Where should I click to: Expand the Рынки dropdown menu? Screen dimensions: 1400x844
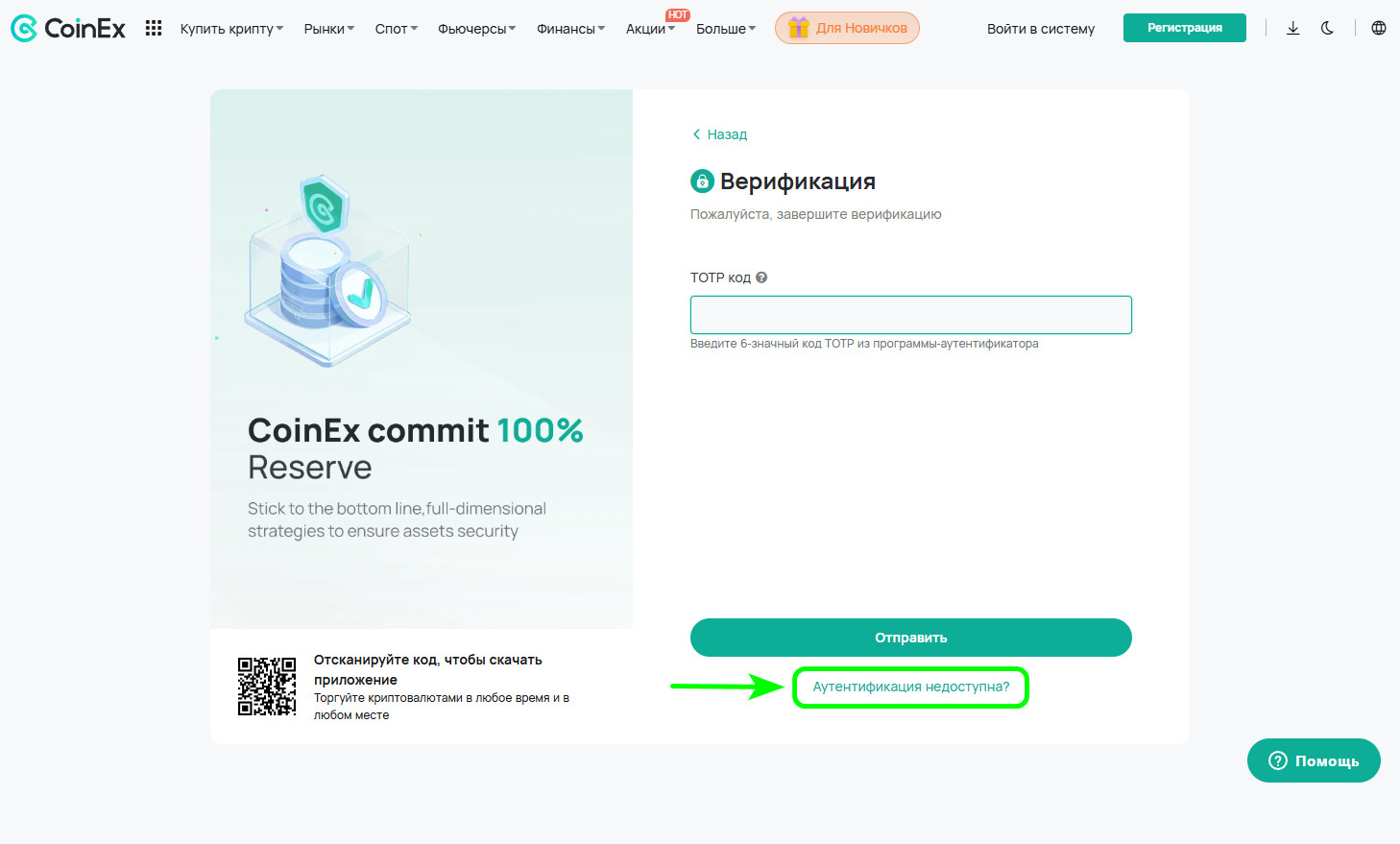(329, 29)
